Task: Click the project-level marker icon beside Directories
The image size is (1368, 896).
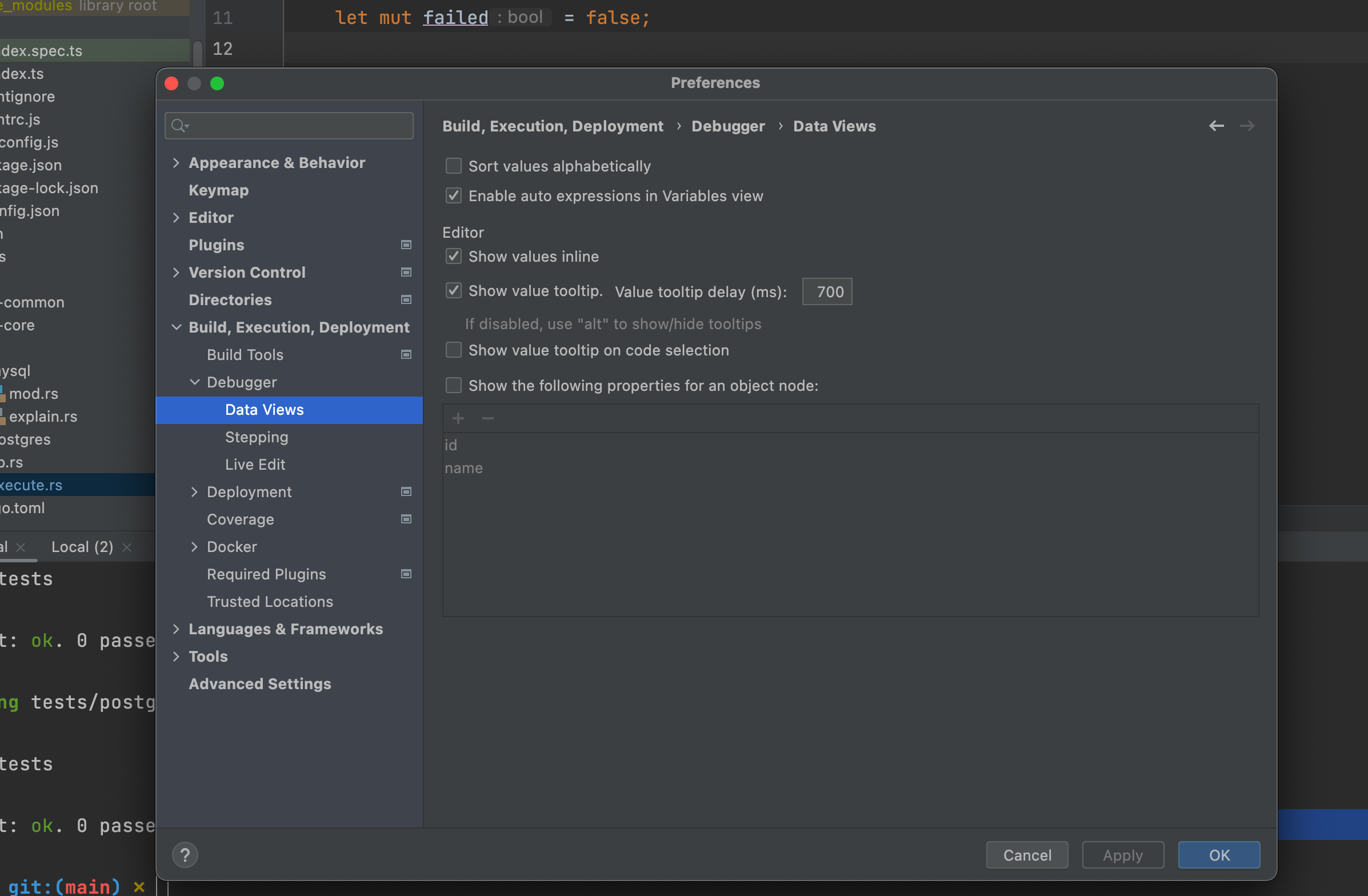Action: pyautogui.click(x=406, y=300)
